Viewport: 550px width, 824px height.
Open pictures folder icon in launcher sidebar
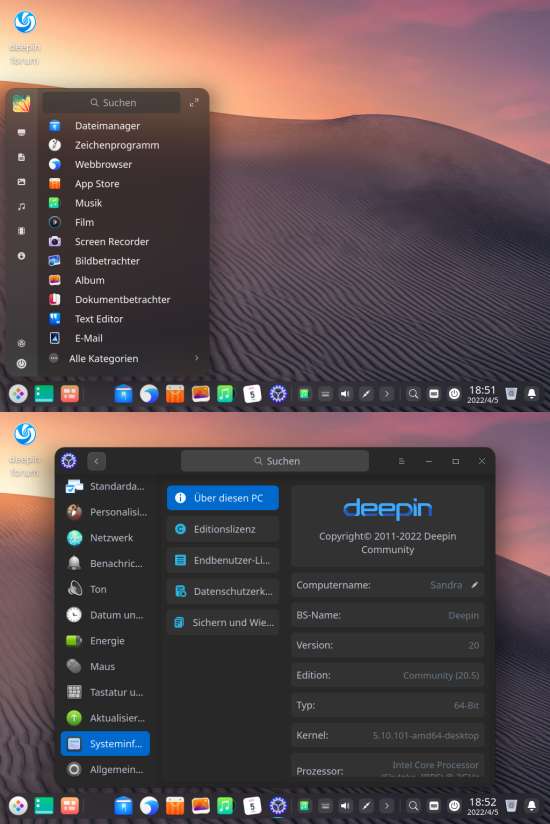22,182
